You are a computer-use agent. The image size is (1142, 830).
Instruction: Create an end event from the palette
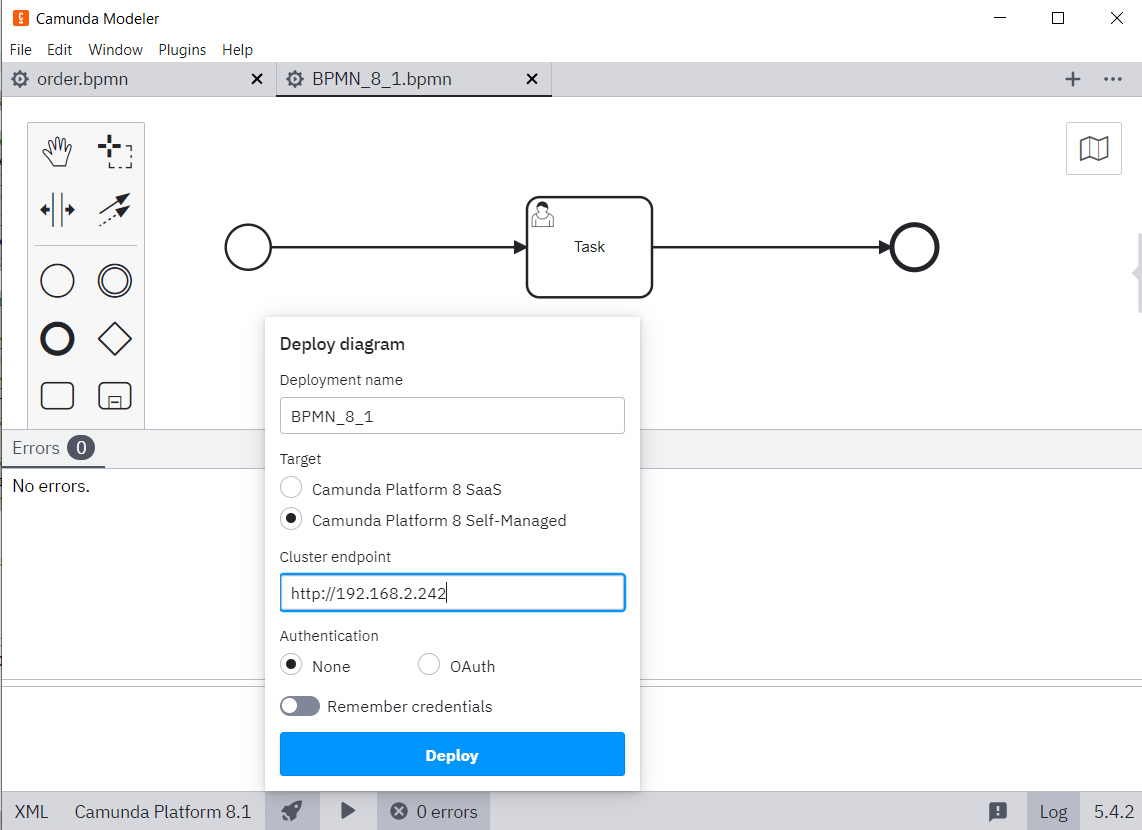pos(57,339)
